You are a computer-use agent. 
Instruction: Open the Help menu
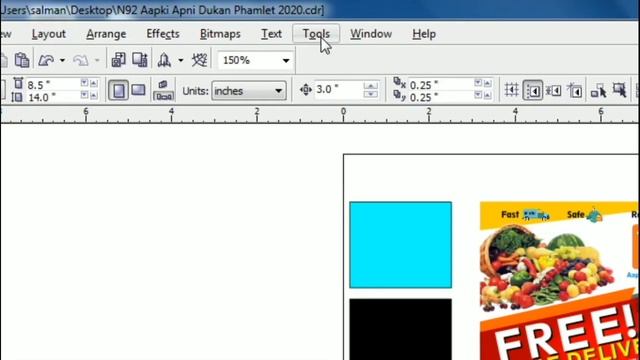[424, 34]
